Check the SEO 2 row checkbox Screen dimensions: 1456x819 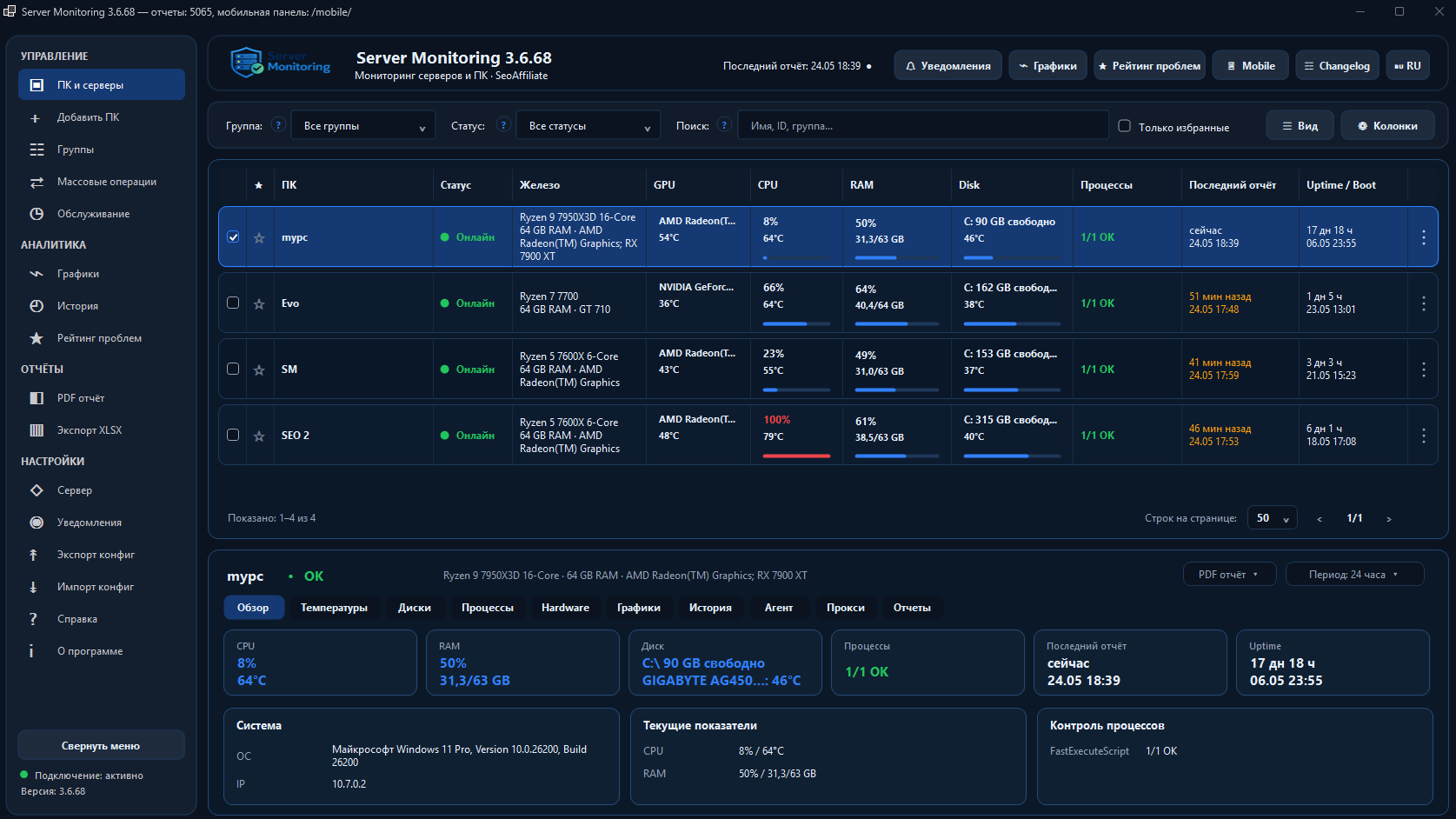coord(233,435)
